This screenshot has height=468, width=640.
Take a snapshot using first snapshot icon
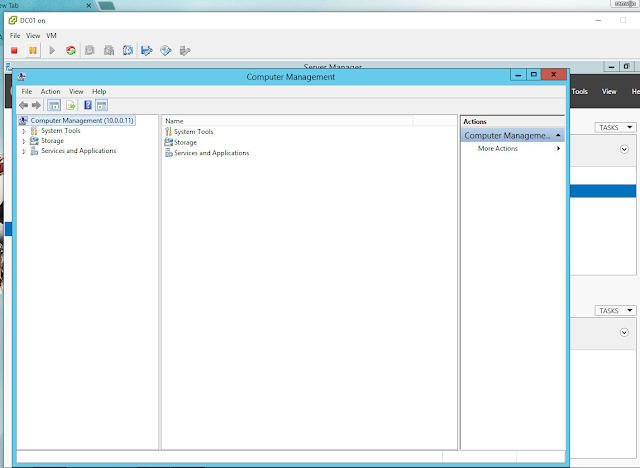tap(90, 51)
